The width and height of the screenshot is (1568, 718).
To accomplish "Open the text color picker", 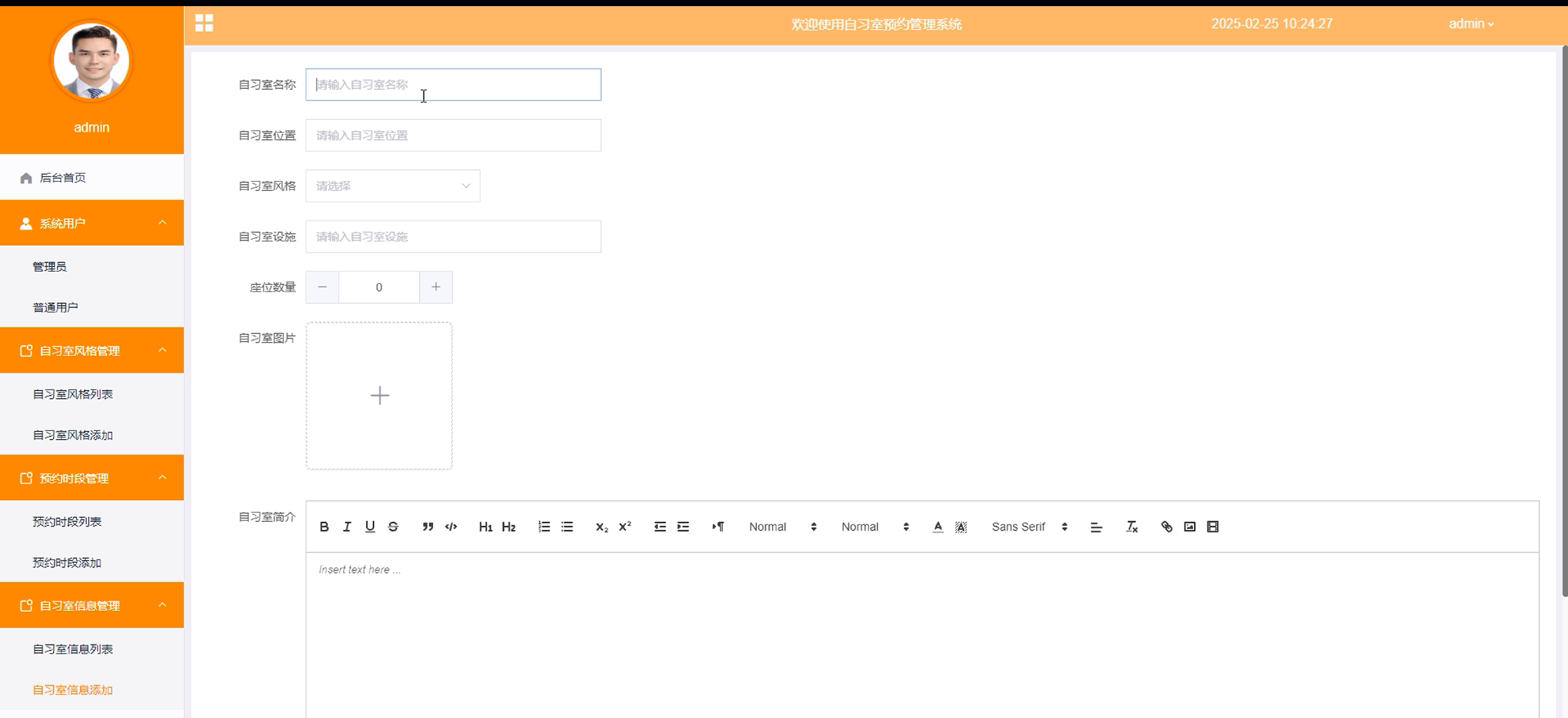I will click(938, 527).
